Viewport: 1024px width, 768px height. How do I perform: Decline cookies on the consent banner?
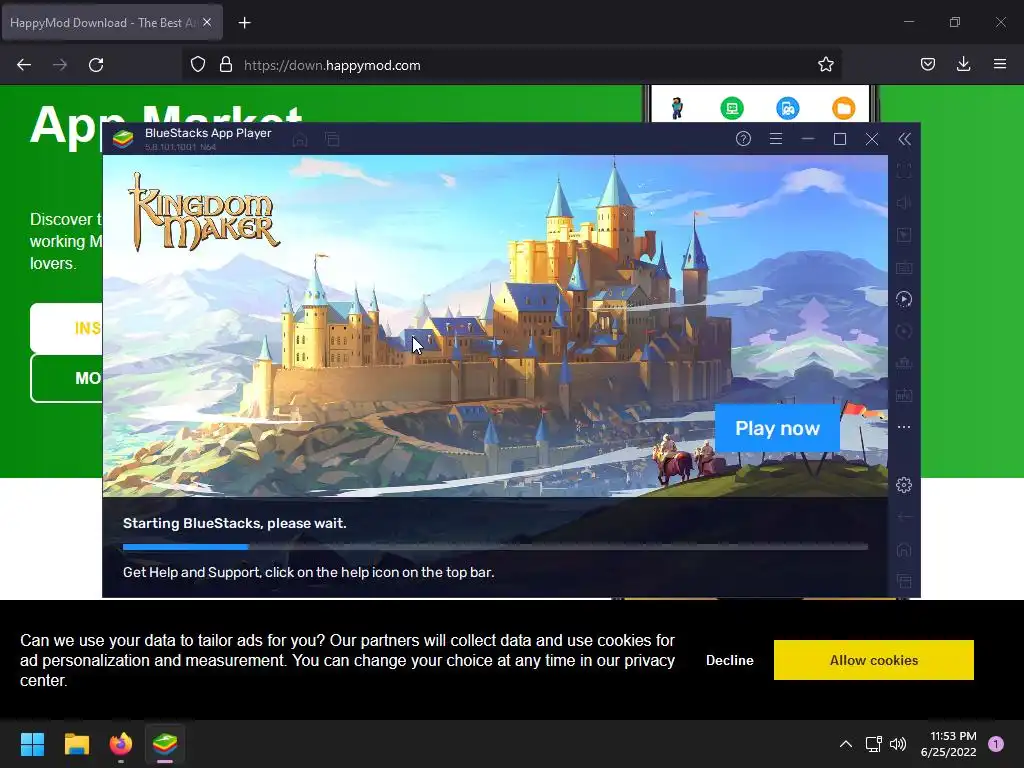(729, 660)
